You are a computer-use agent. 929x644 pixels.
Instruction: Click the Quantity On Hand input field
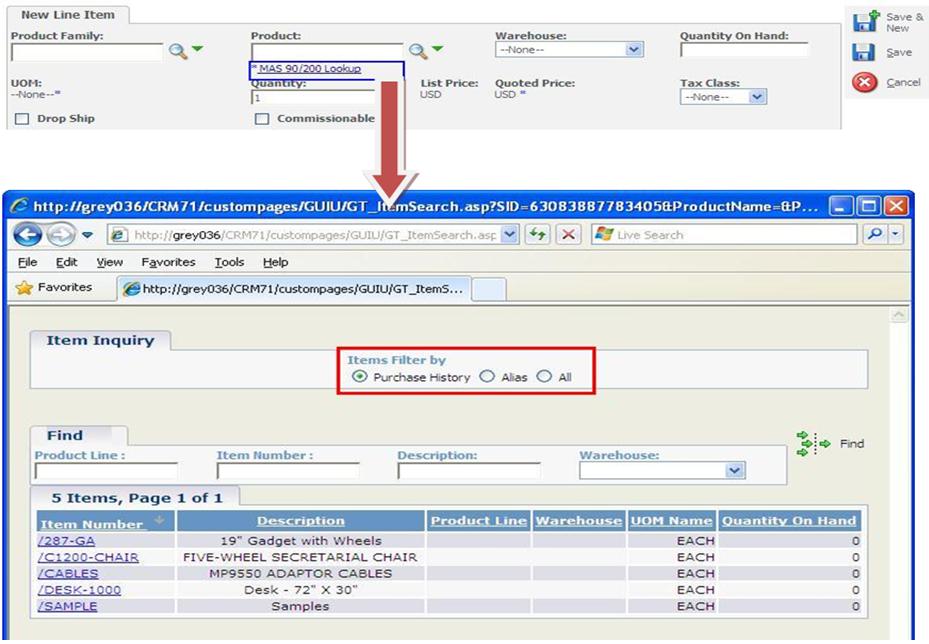[x=744, y=50]
